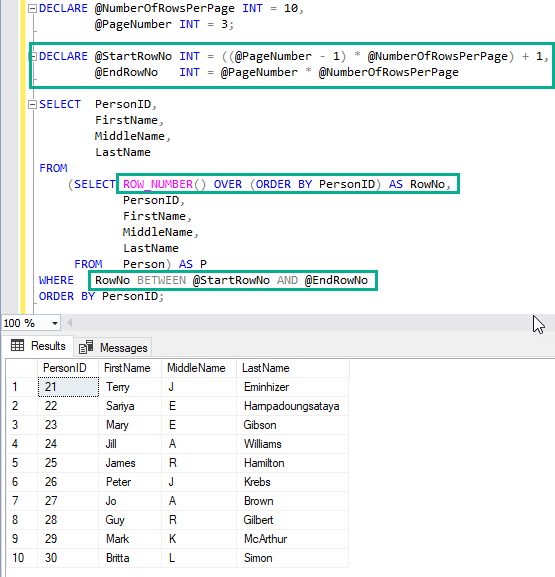This screenshot has width=555, height=577.
Task: Click the FirstName cell Sariya
Action: (x=130, y=406)
